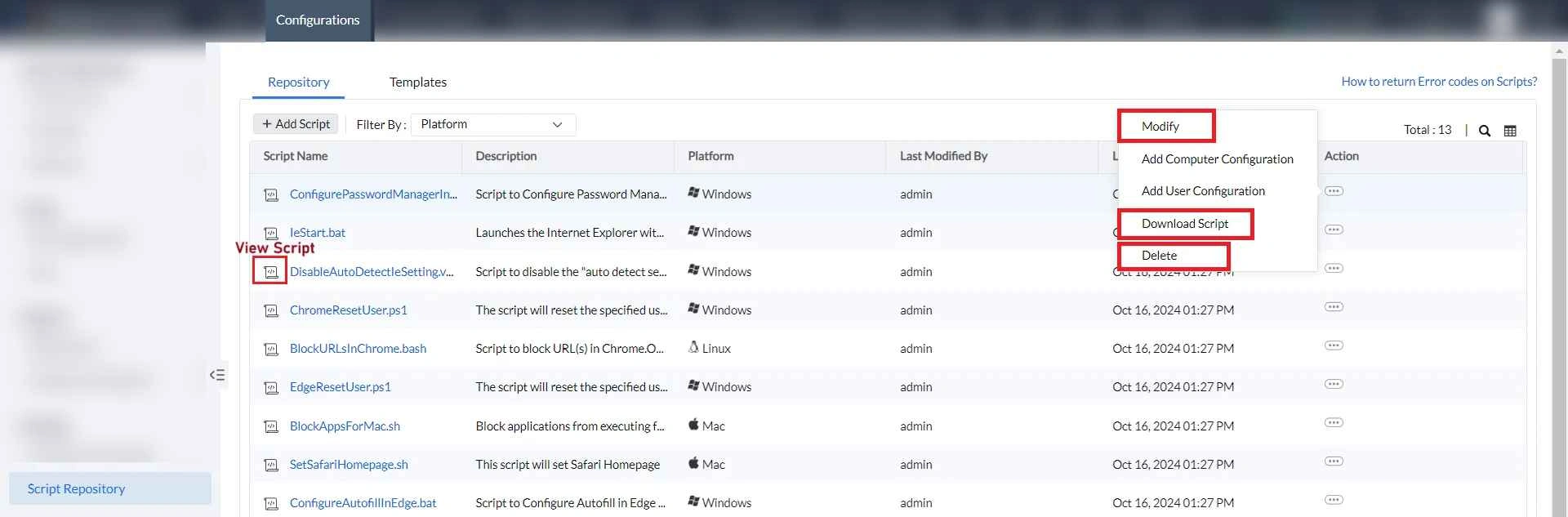The image size is (1568, 517).
Task: Open action menu for ConfigureAutofillInEdge.bat row
Action: coord(1334,500)
